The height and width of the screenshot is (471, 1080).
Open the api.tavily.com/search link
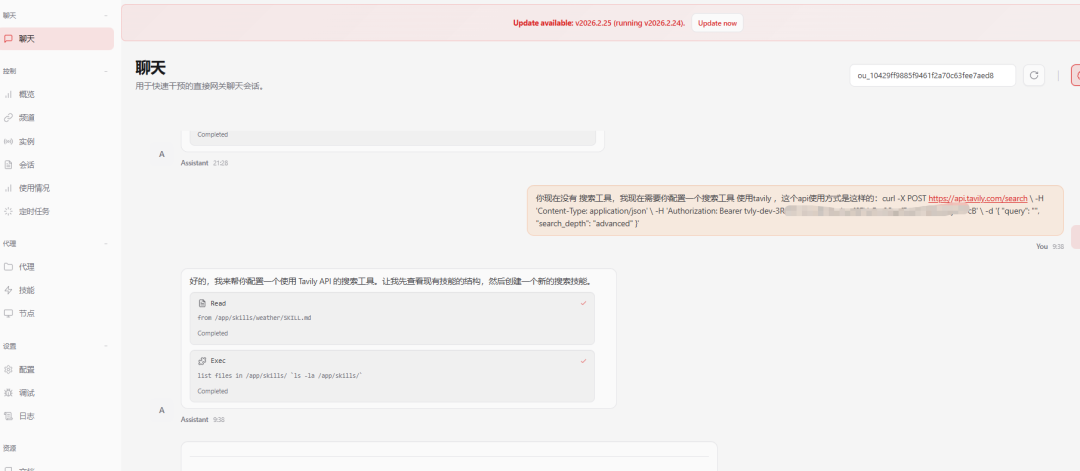tap(978, 198)
